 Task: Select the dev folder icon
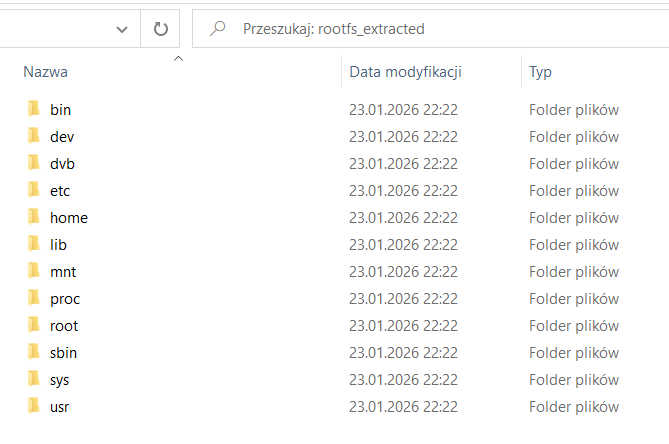[34, 136]
